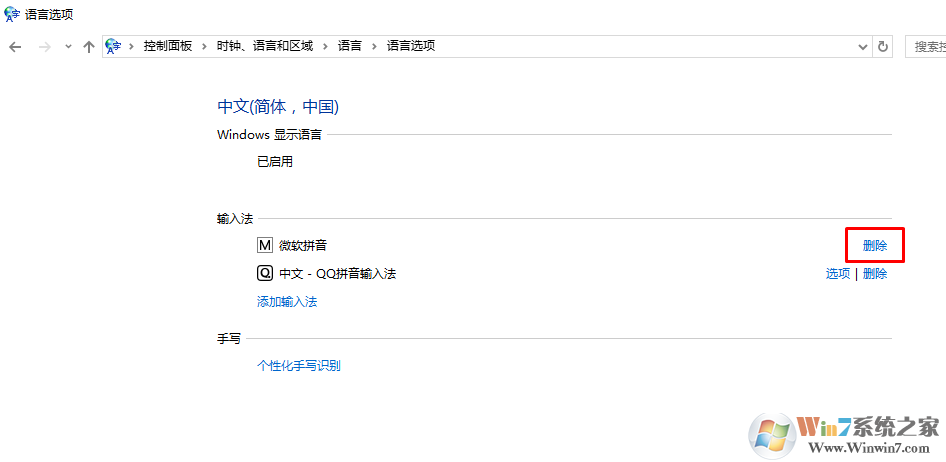Screen dimensions: 946x462
Task: Open 个性化手写识别 link
Action: pos(299,365)
